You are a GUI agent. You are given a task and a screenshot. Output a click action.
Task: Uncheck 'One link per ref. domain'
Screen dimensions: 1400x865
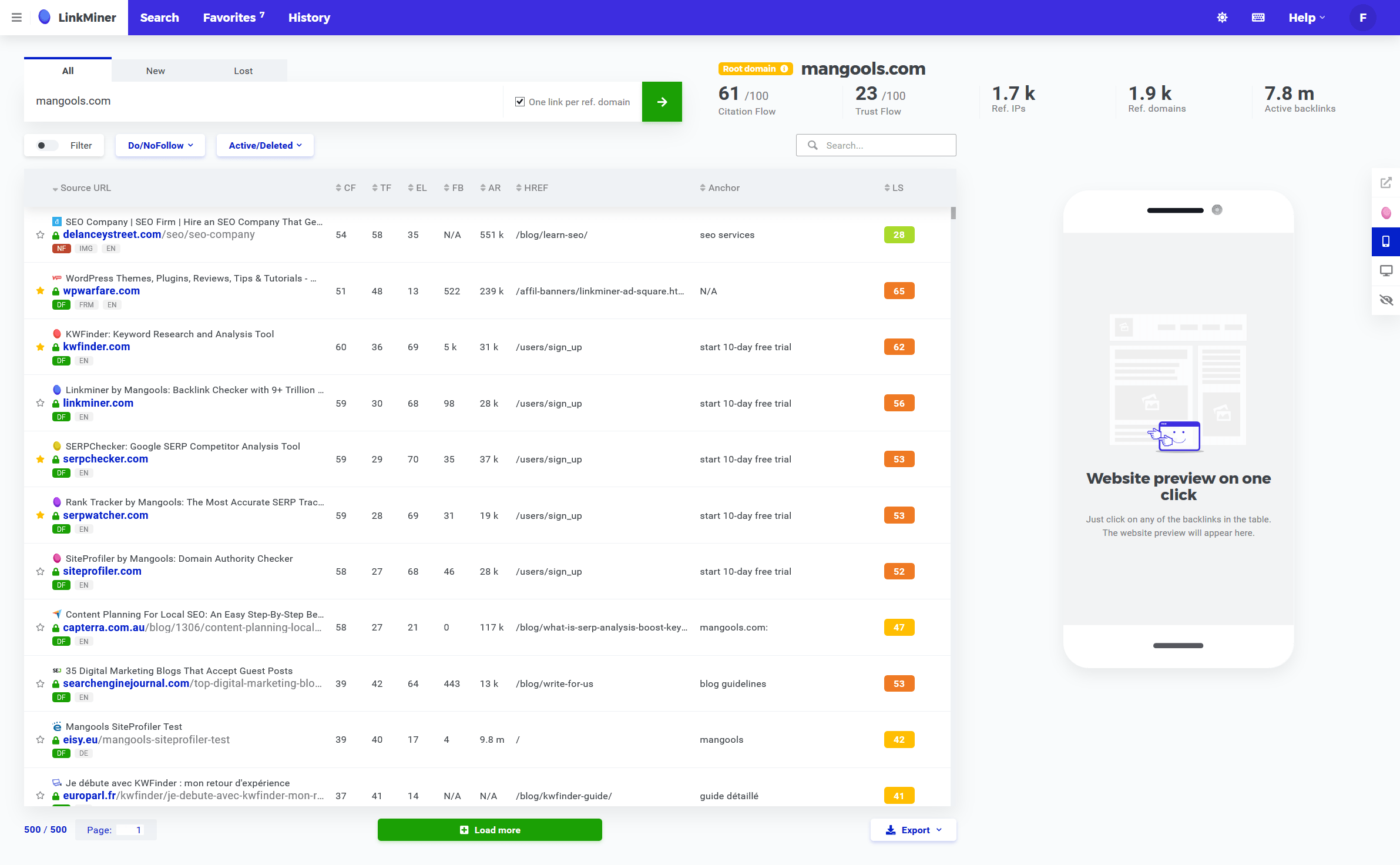520,101
